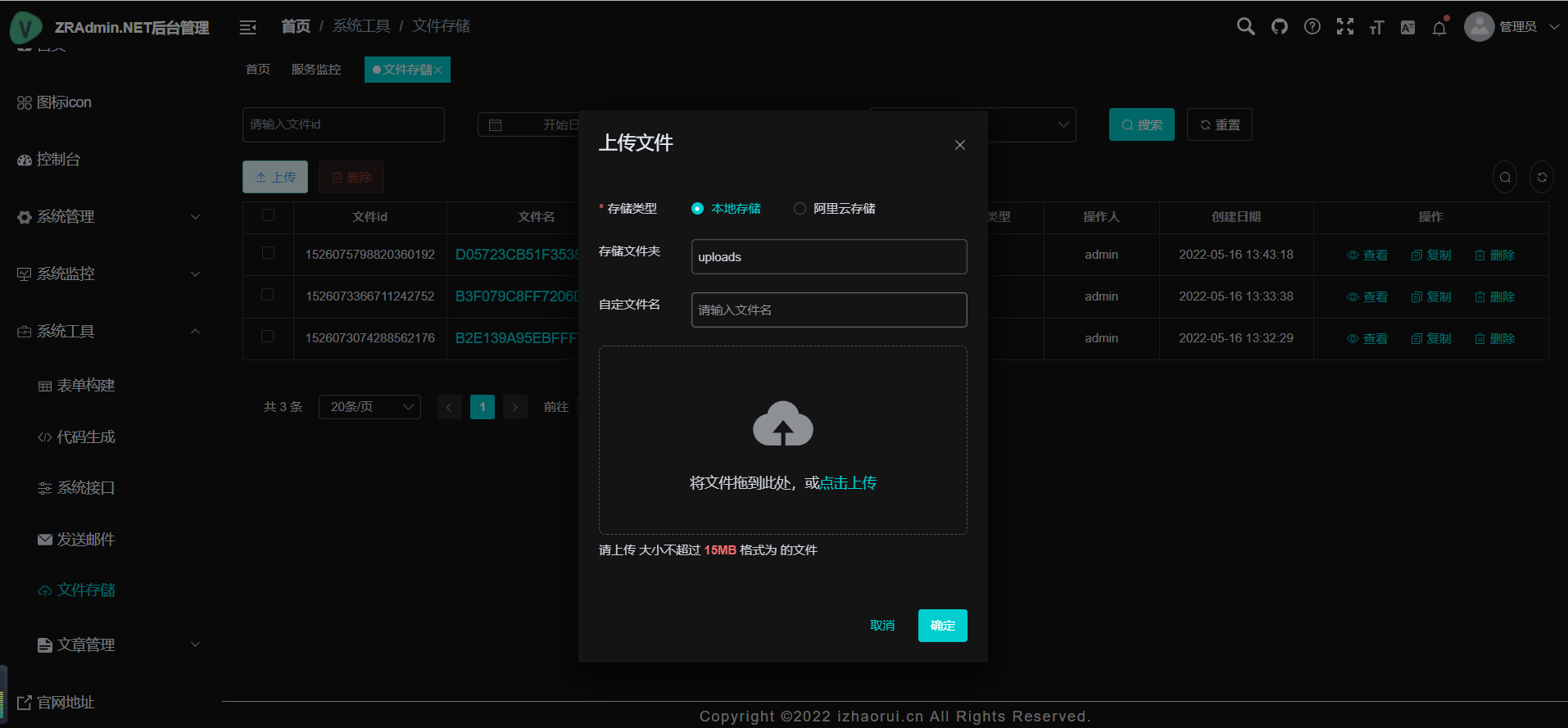Switch to the 服务监控 tab
1568x728 pixels.
(x=315, y=70)
